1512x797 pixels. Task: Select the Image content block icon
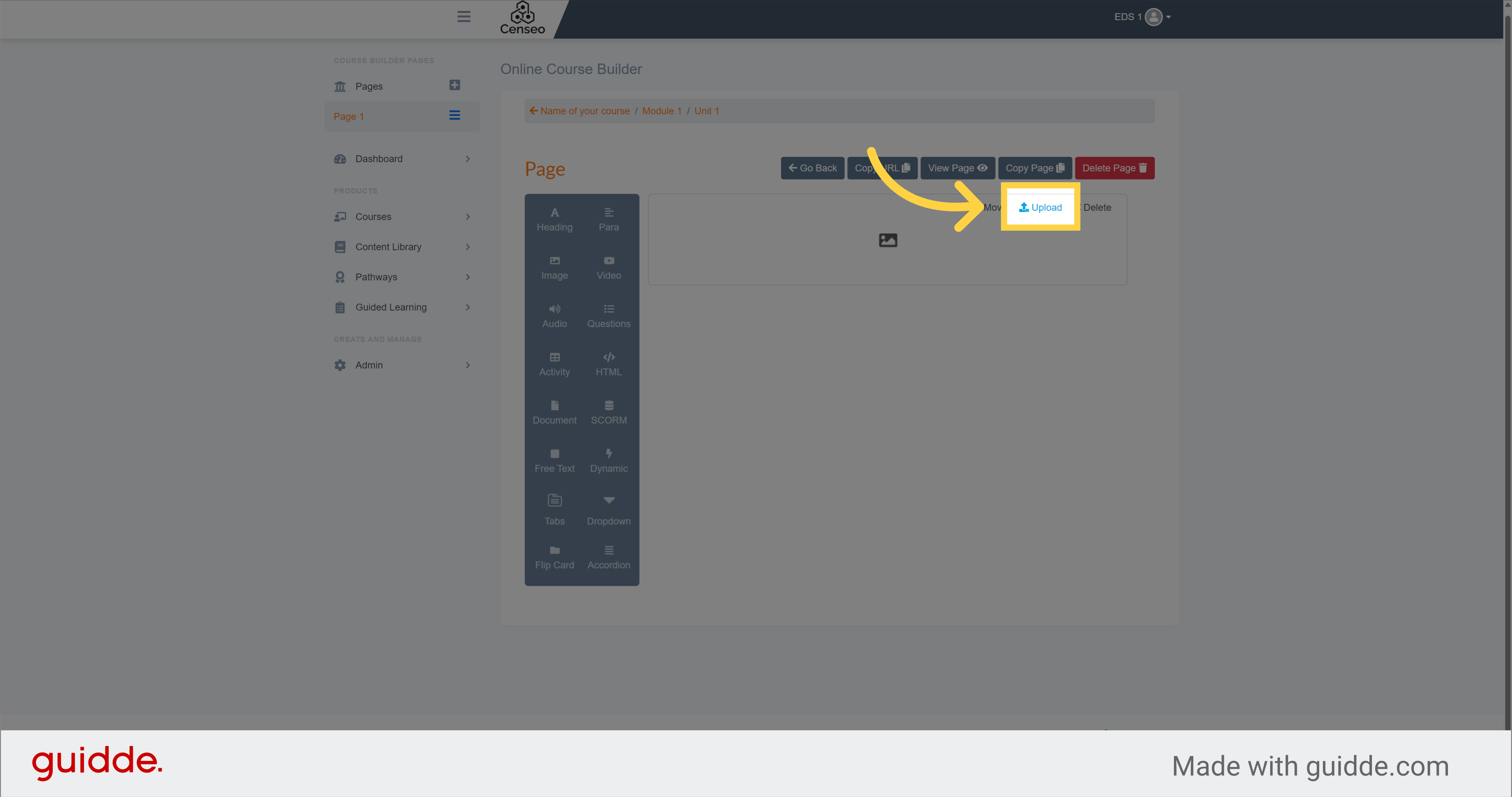[554, 266]
